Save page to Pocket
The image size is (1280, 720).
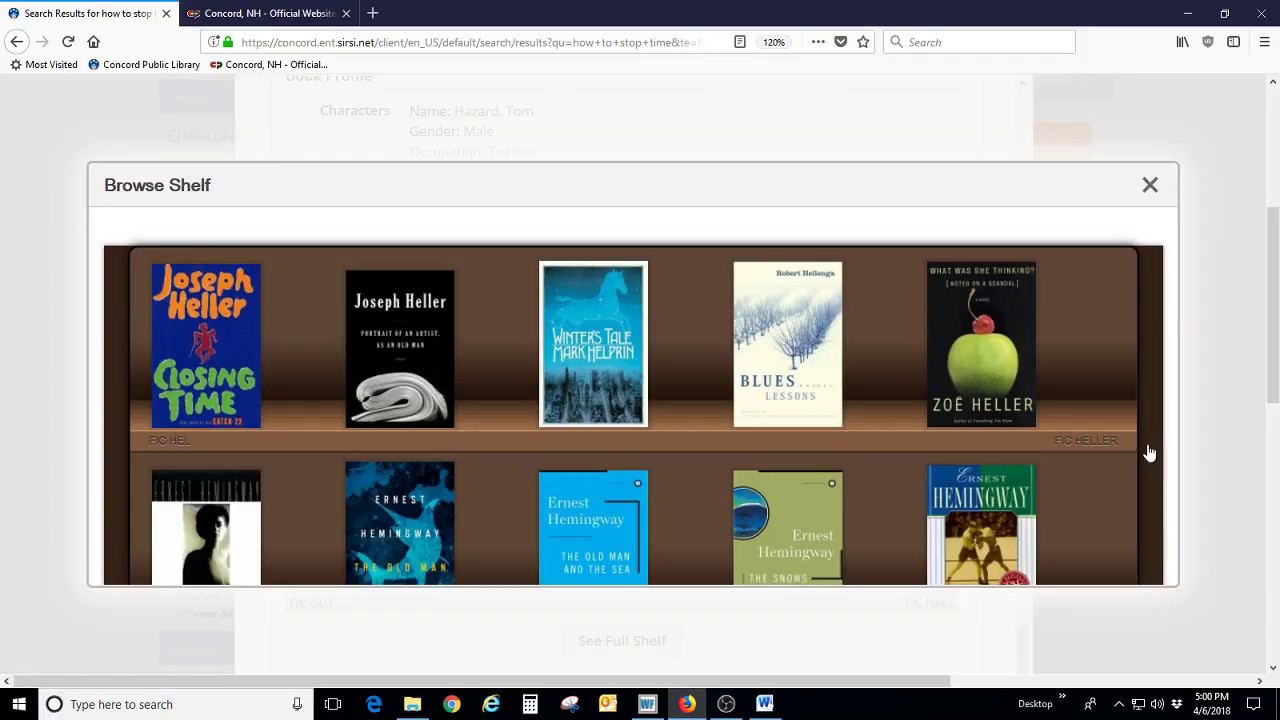pyautogui.click(x=841, y=42)
